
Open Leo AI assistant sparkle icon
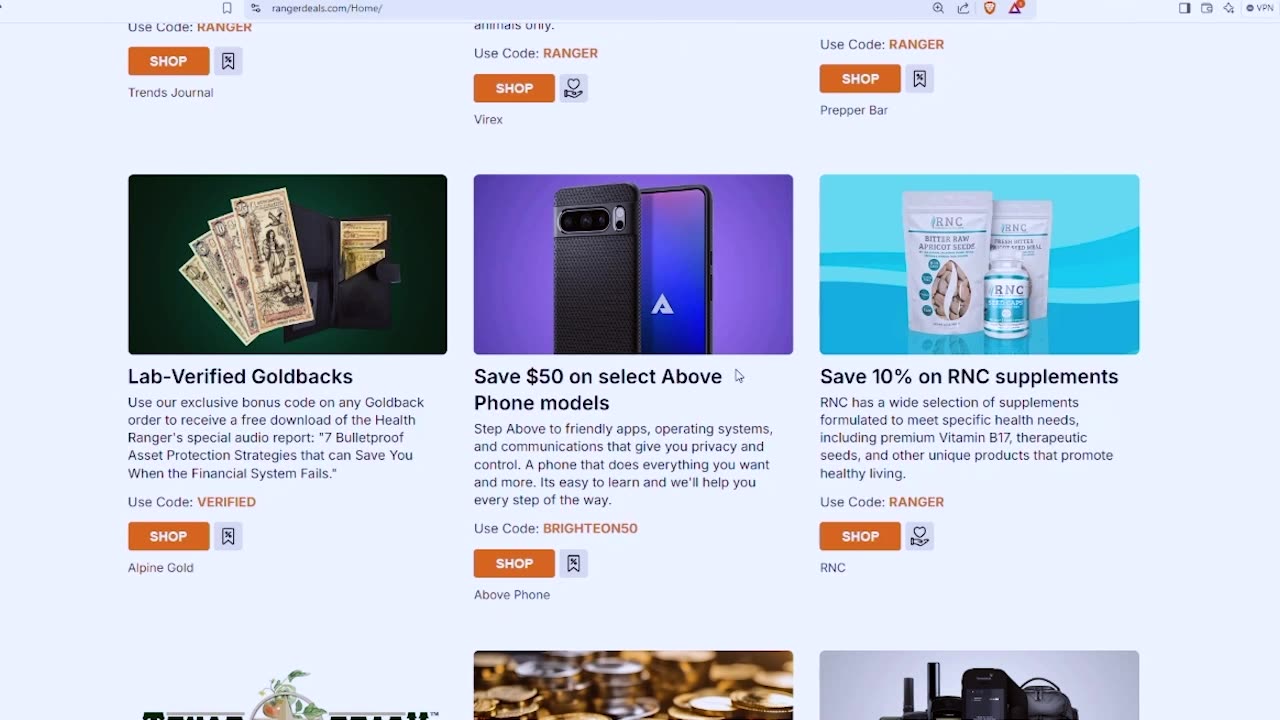tap(1229, 8)
